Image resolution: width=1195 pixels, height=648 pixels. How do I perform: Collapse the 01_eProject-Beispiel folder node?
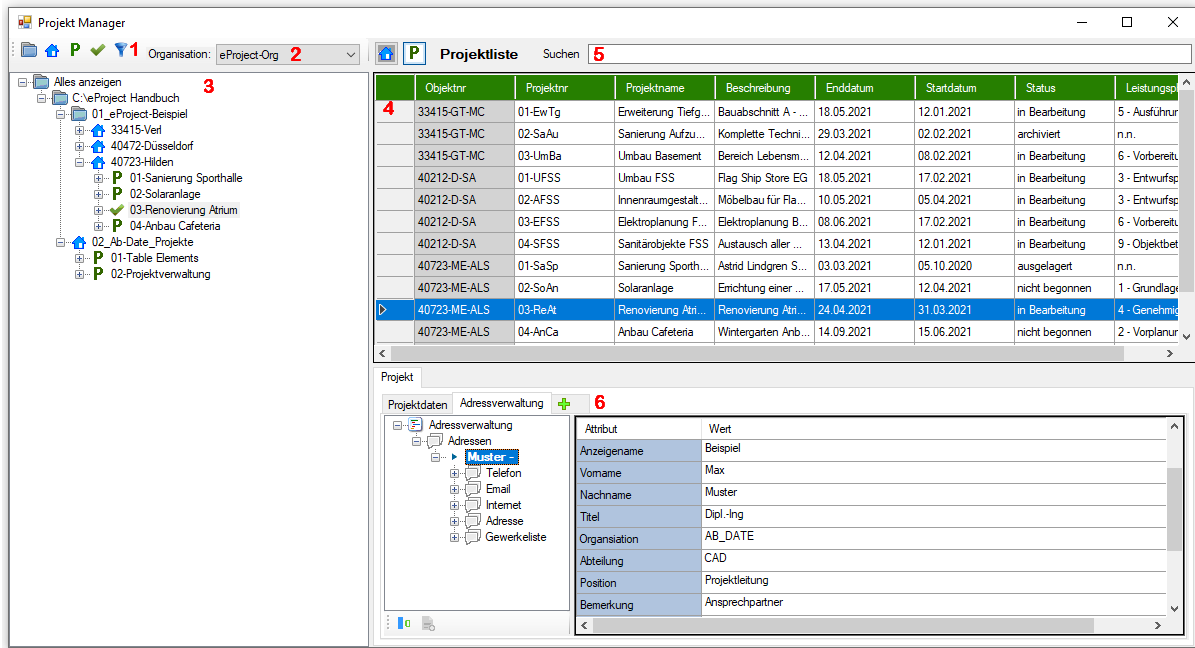[x=61, y=114]
